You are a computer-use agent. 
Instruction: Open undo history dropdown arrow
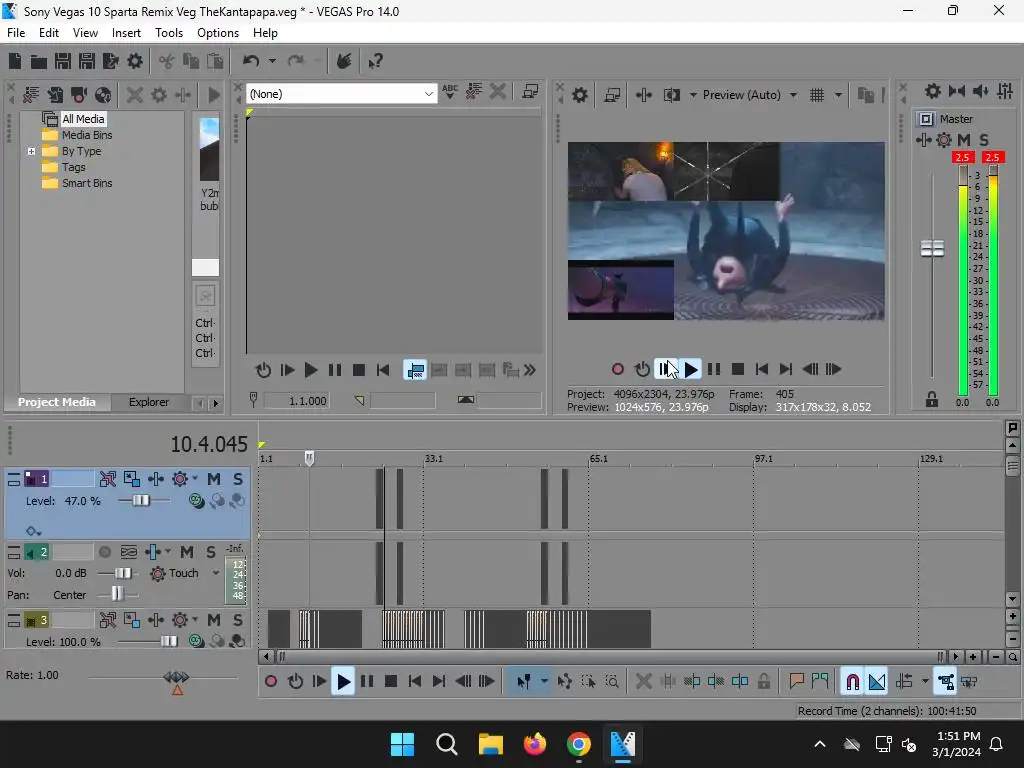[x=272, y=61]
